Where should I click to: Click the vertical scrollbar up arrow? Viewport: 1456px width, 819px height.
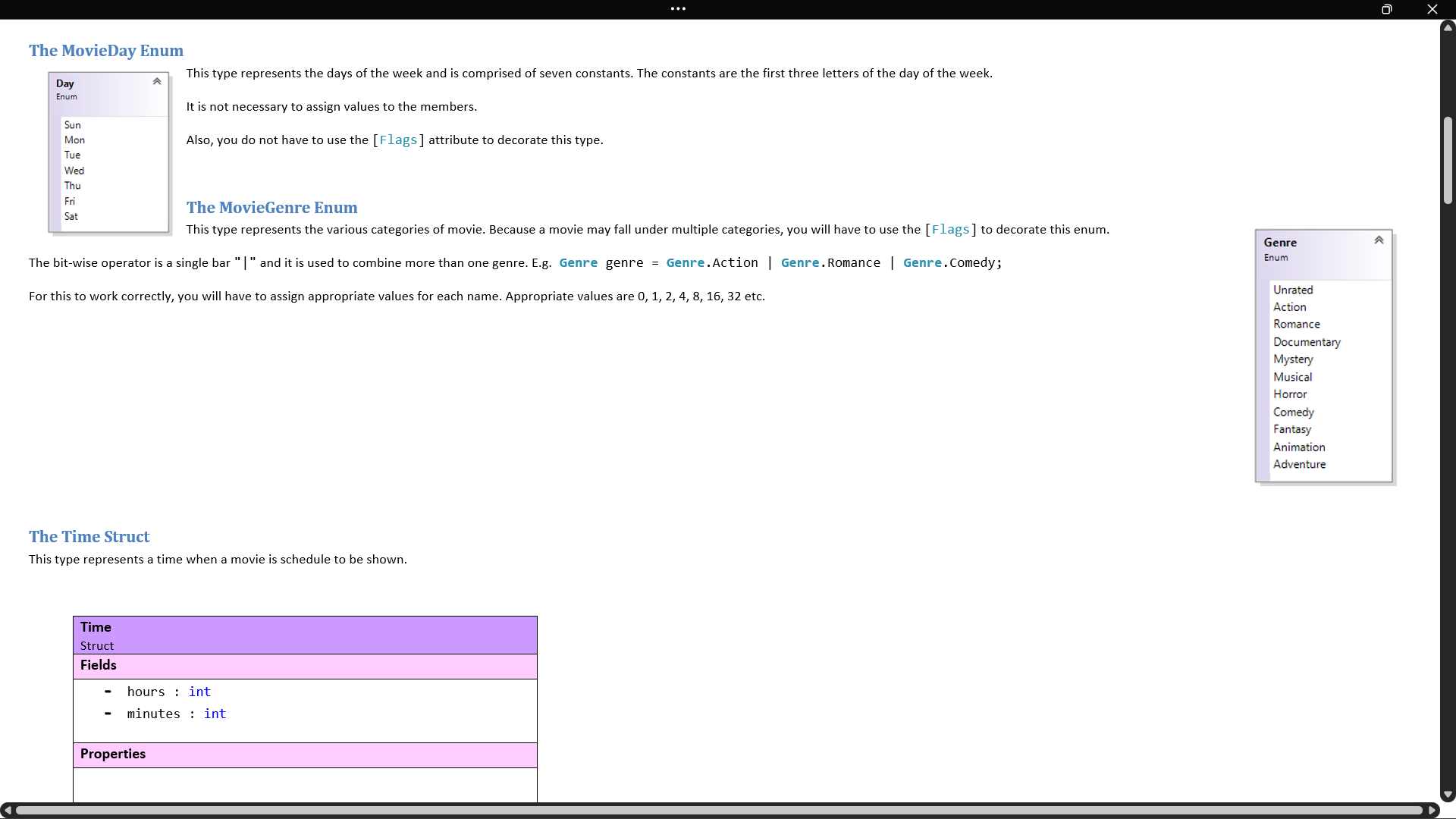(x=1448, y=27)
